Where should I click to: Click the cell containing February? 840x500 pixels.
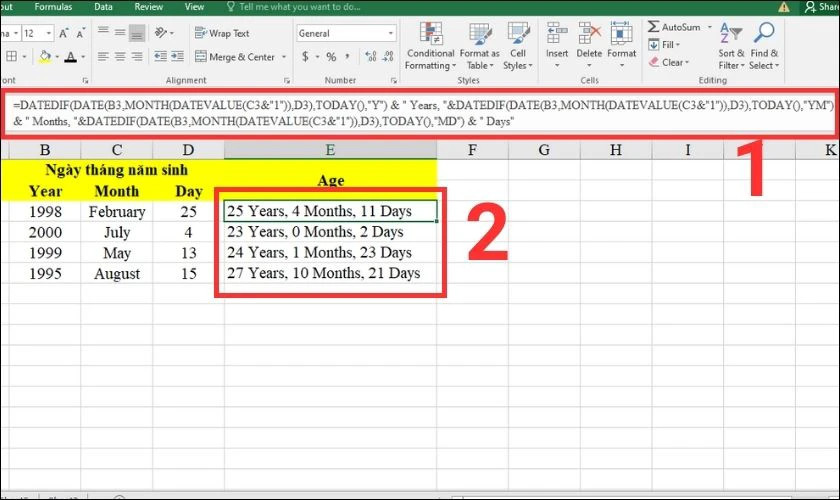[117, 211]
